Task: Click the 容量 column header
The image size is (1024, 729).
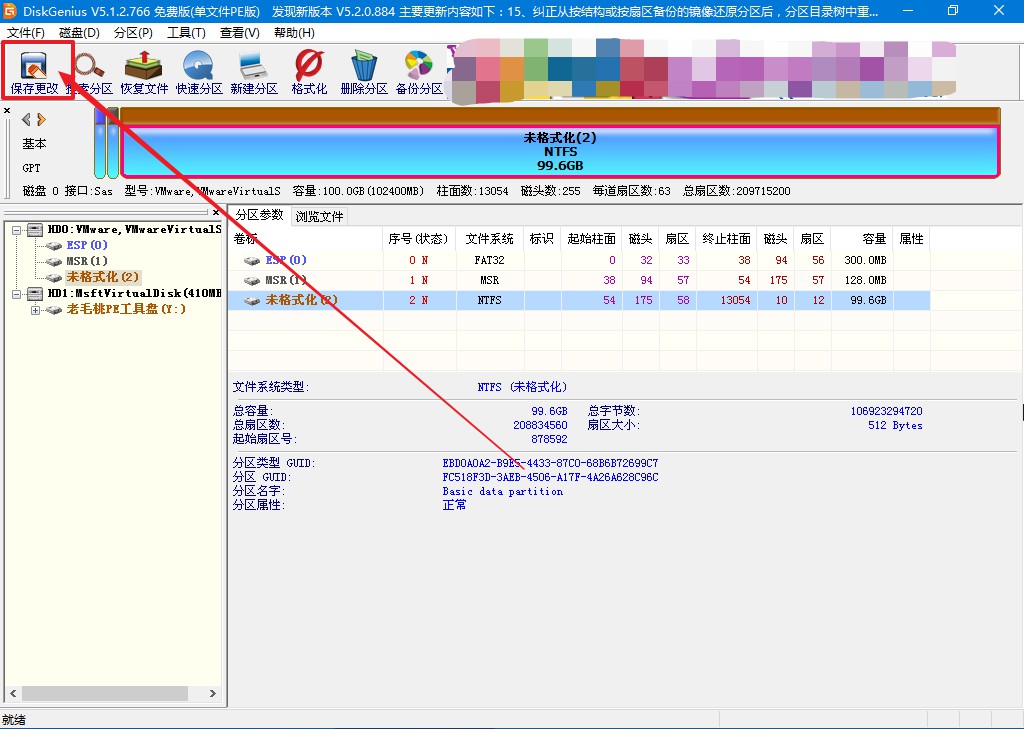Action: 861,239
